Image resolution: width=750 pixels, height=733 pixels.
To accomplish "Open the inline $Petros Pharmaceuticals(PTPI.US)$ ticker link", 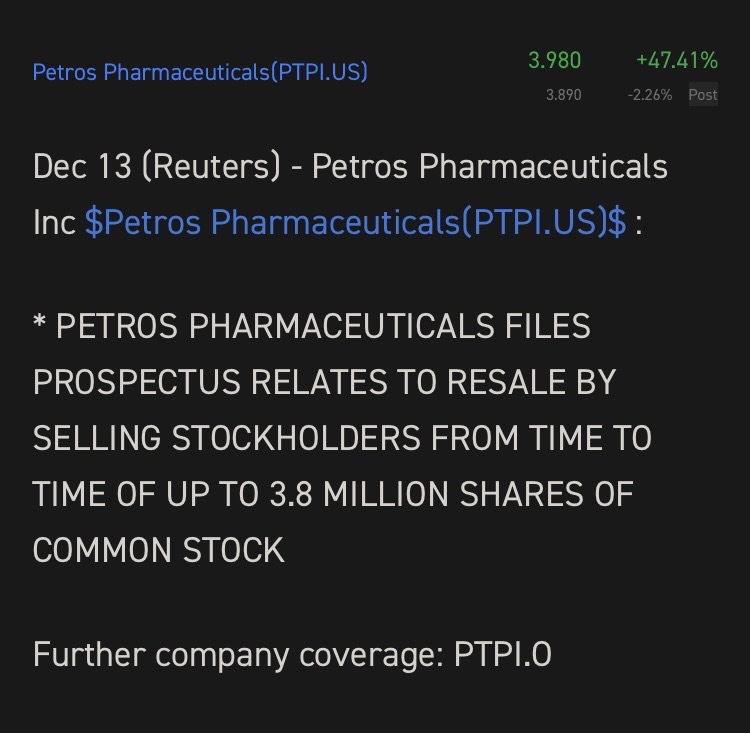I will (x=355, y=222).
